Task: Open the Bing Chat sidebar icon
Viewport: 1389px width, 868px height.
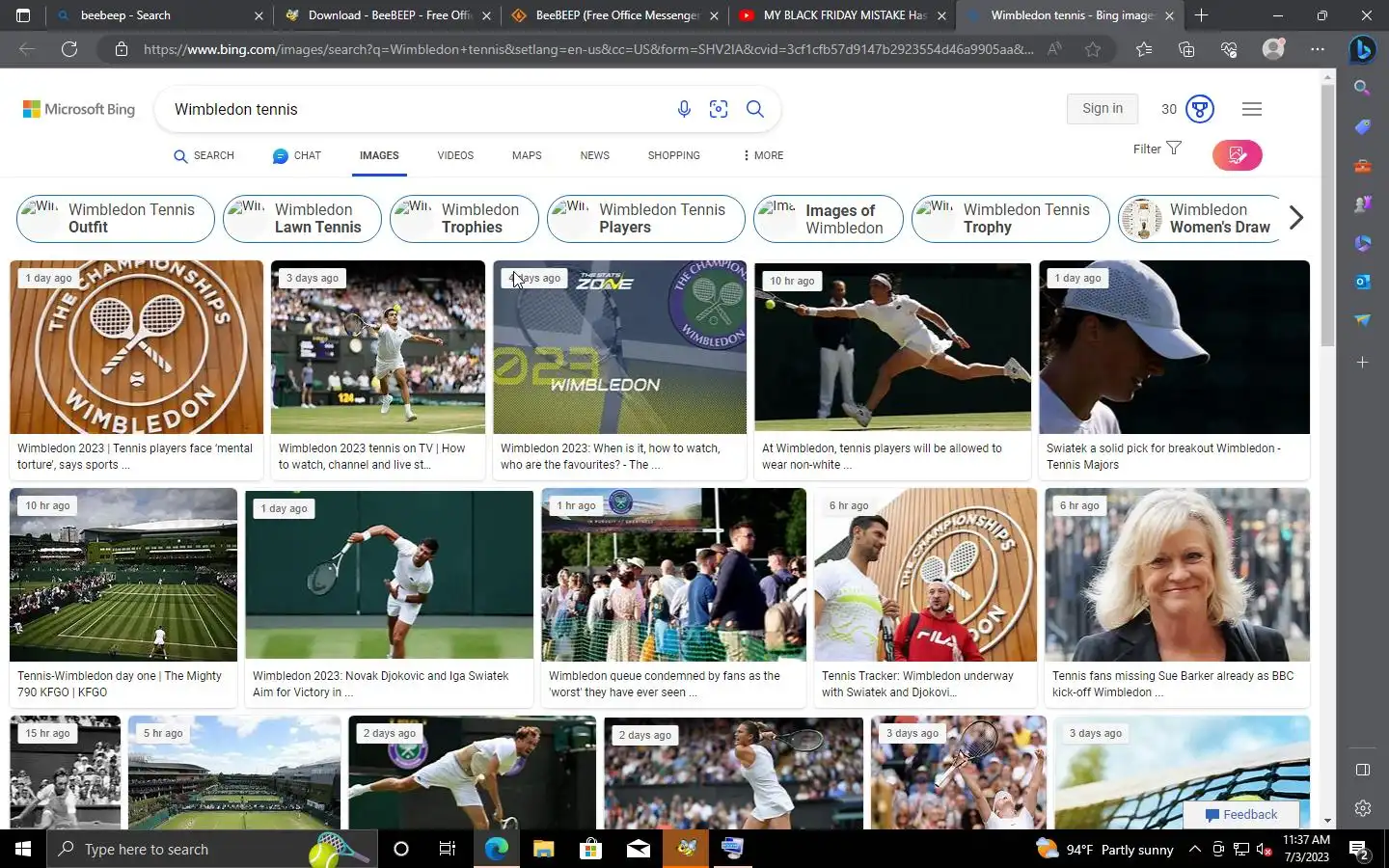Action: pos(1362,48)
